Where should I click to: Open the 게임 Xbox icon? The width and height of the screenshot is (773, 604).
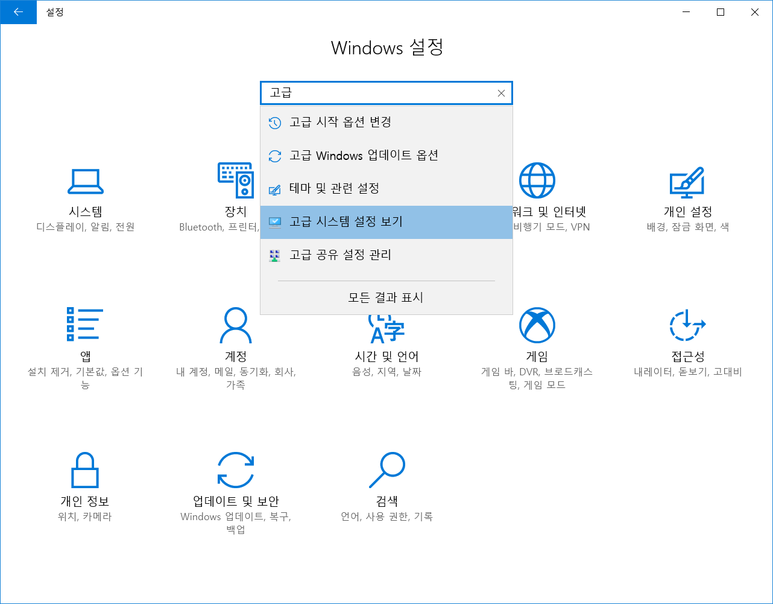pos(537,325)
